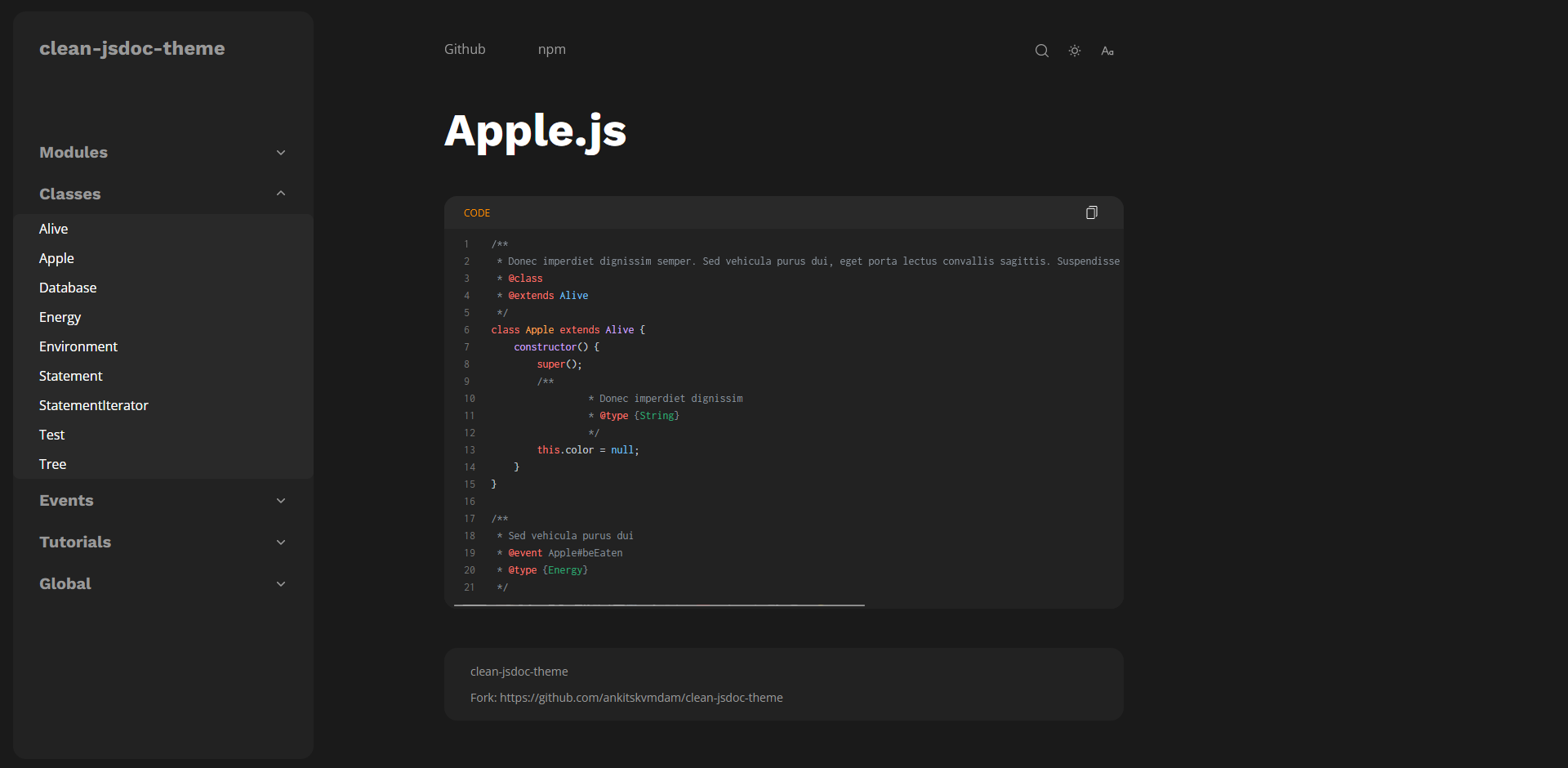The image size is (1568, 768).
Task: Open the fork repository link
Action: tap(641, 698)
